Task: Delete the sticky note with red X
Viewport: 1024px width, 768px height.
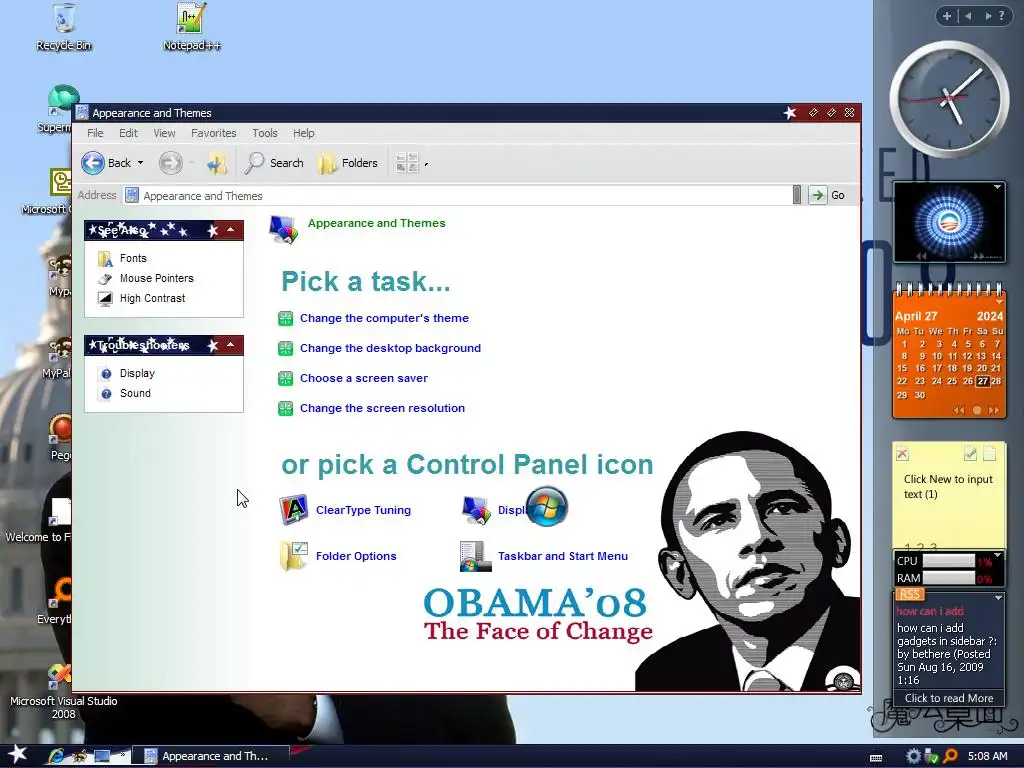Action: [x=903, y=454]
